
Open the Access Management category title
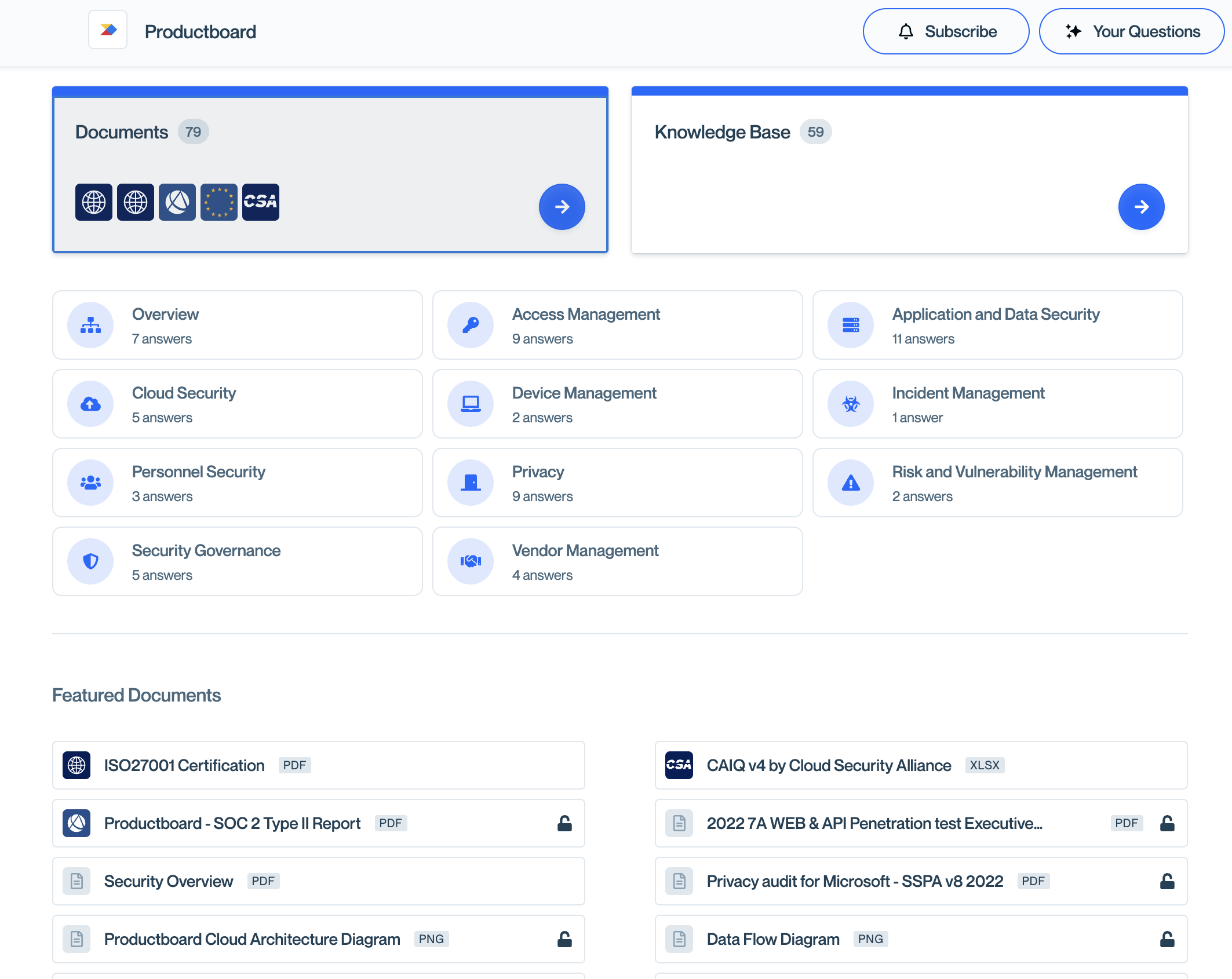click(586, 314)
